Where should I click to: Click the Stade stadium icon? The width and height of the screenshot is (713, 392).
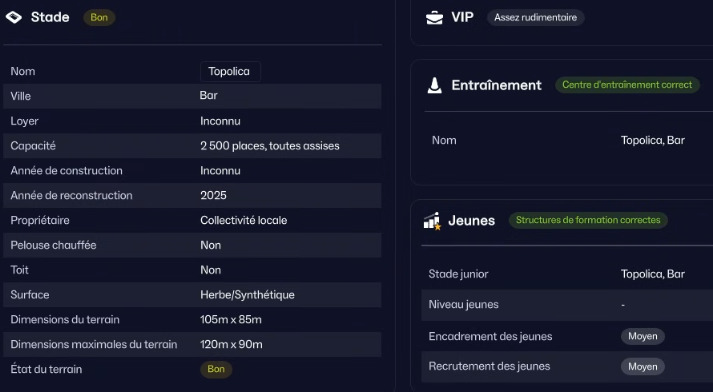click(14, 17)
